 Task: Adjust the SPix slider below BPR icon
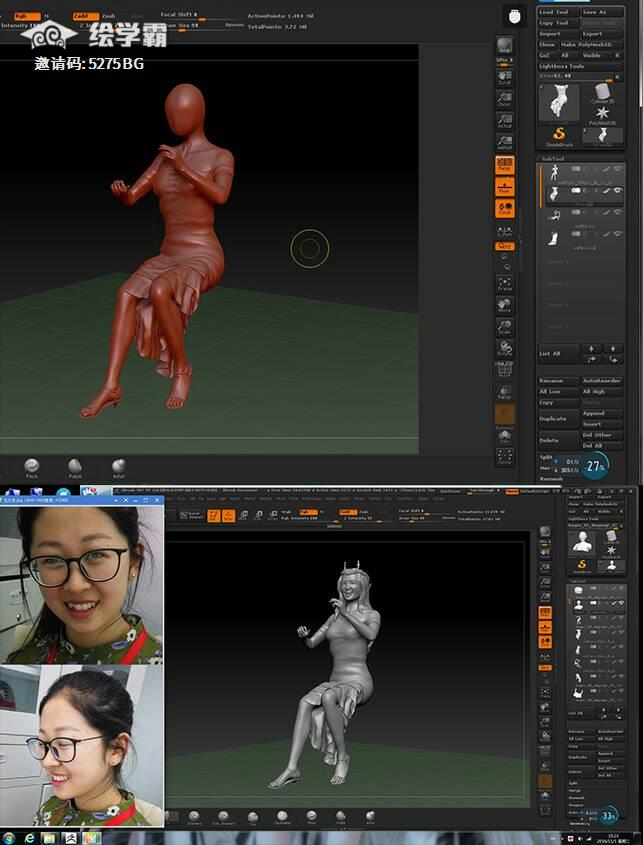click(x=505, y=61)
